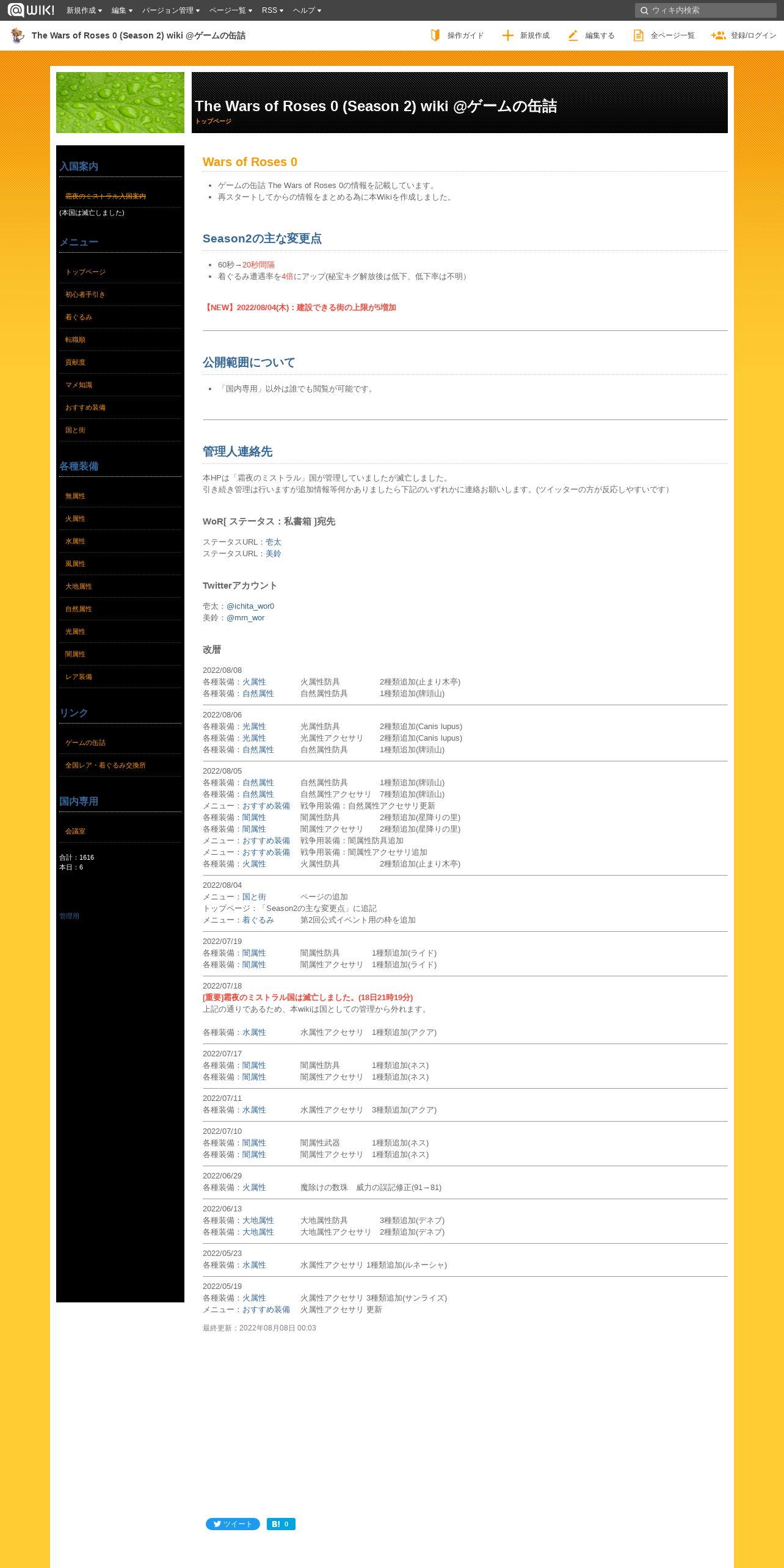This screenshot has width=784, height=1568.
Task: Open the ページ一覧 dropdown
Action: tap(231, 10)
